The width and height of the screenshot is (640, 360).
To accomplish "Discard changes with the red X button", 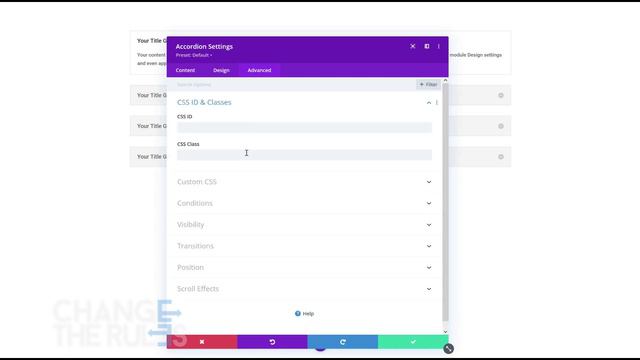I will [x=202, y=342].
